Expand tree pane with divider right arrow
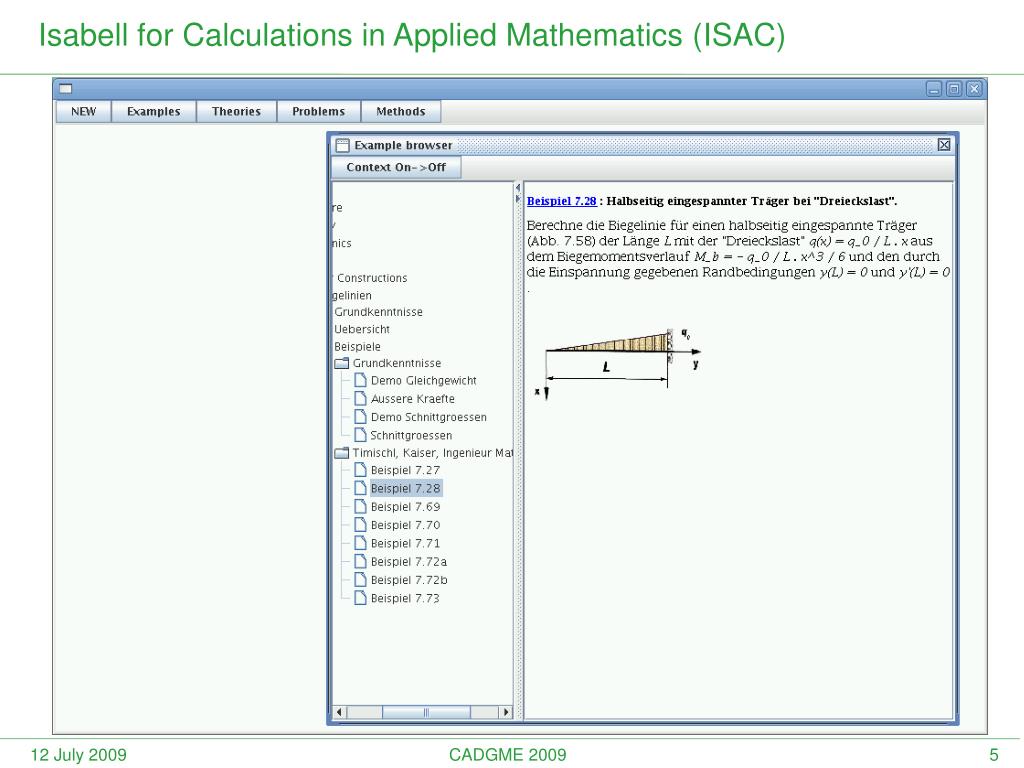This screenshot has width=1024, height=768. tap(518, 199)
